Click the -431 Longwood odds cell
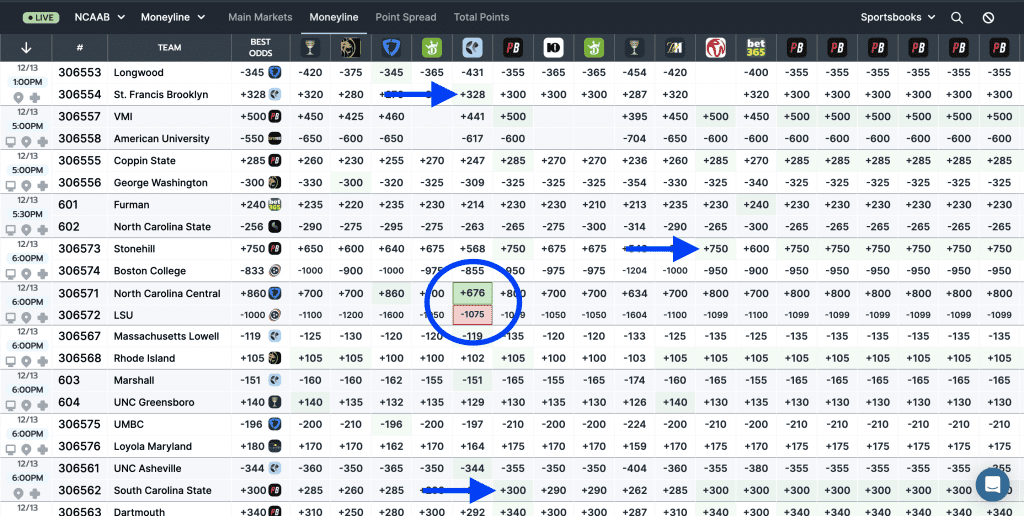Viewport: 1024px width, 516px height. pos(472,73)
